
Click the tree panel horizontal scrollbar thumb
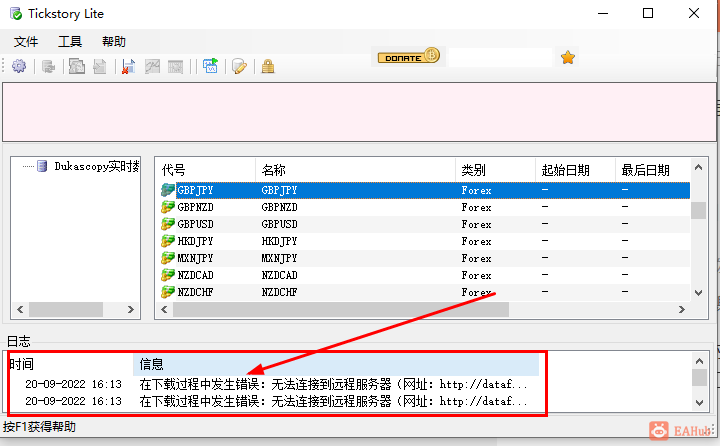pyautogui.click(x=66, y=310)
